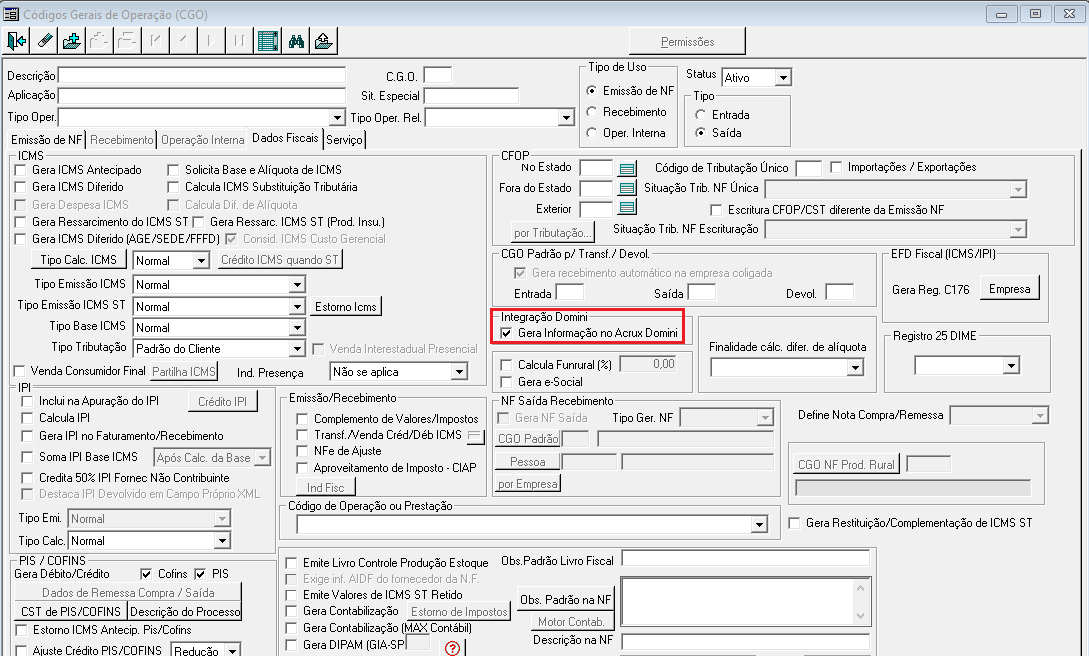Check Importações / Exportações box
1089x656 pixels.
coord(836,167)
